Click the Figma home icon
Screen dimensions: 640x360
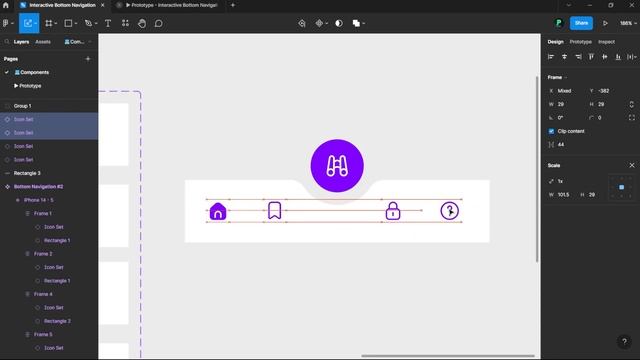6,5
